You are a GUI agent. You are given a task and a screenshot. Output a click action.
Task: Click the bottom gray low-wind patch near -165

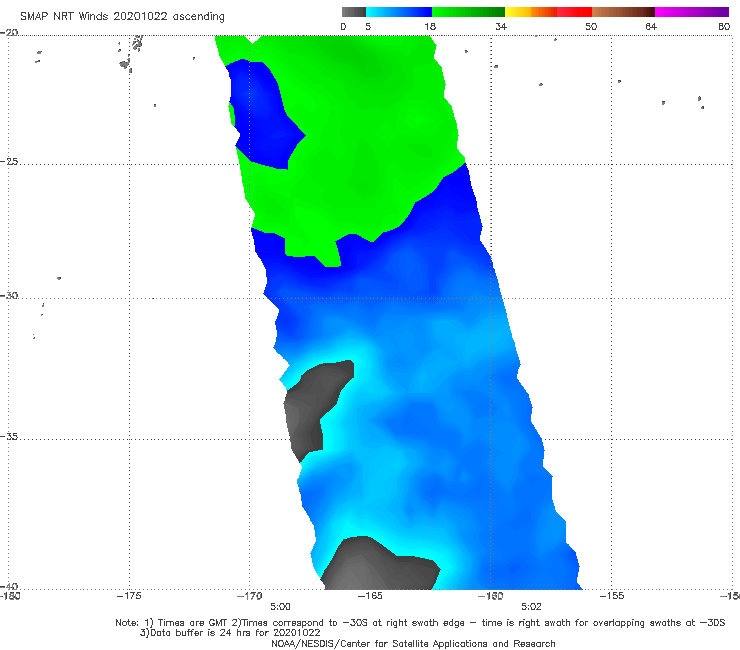pyautogui.click(x=378, y=566)
